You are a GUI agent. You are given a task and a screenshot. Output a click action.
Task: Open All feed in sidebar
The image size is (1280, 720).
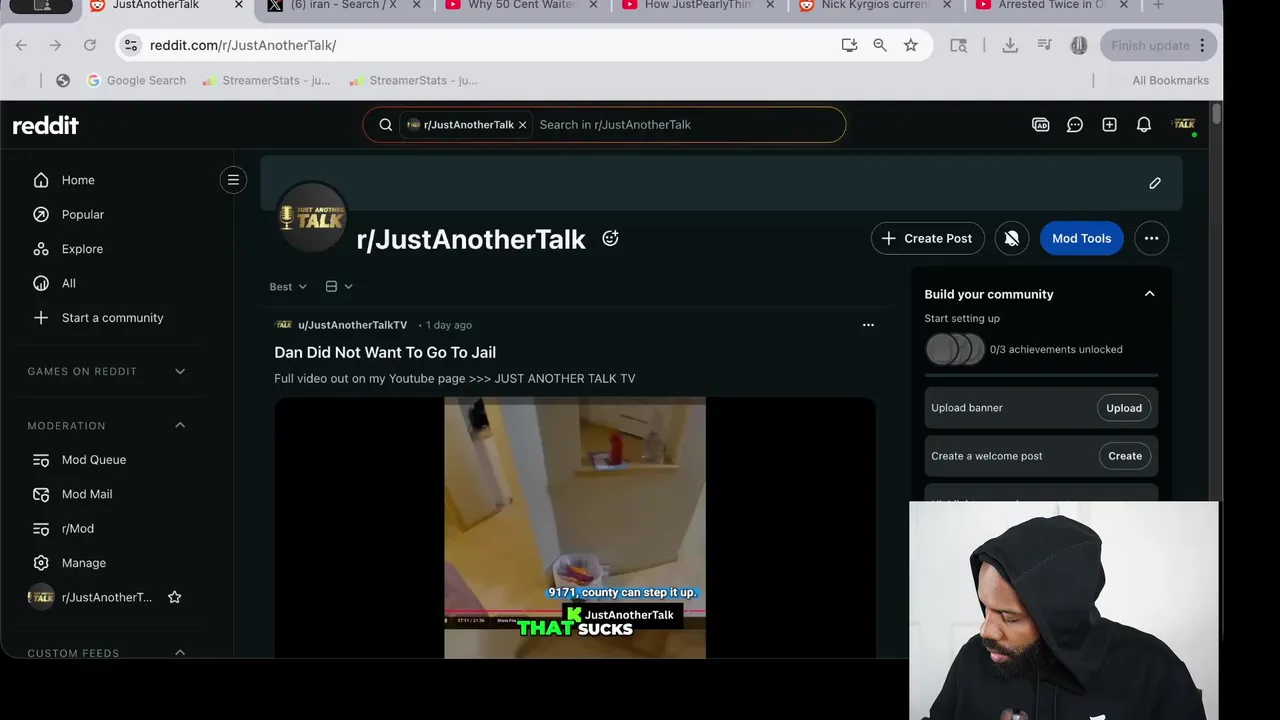(x=69, y=283)
